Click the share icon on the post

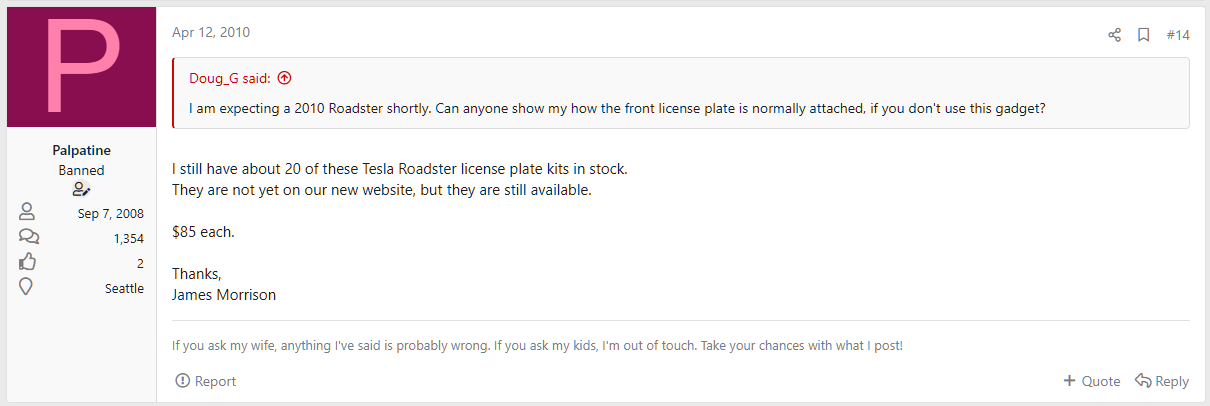(1114, 35)
